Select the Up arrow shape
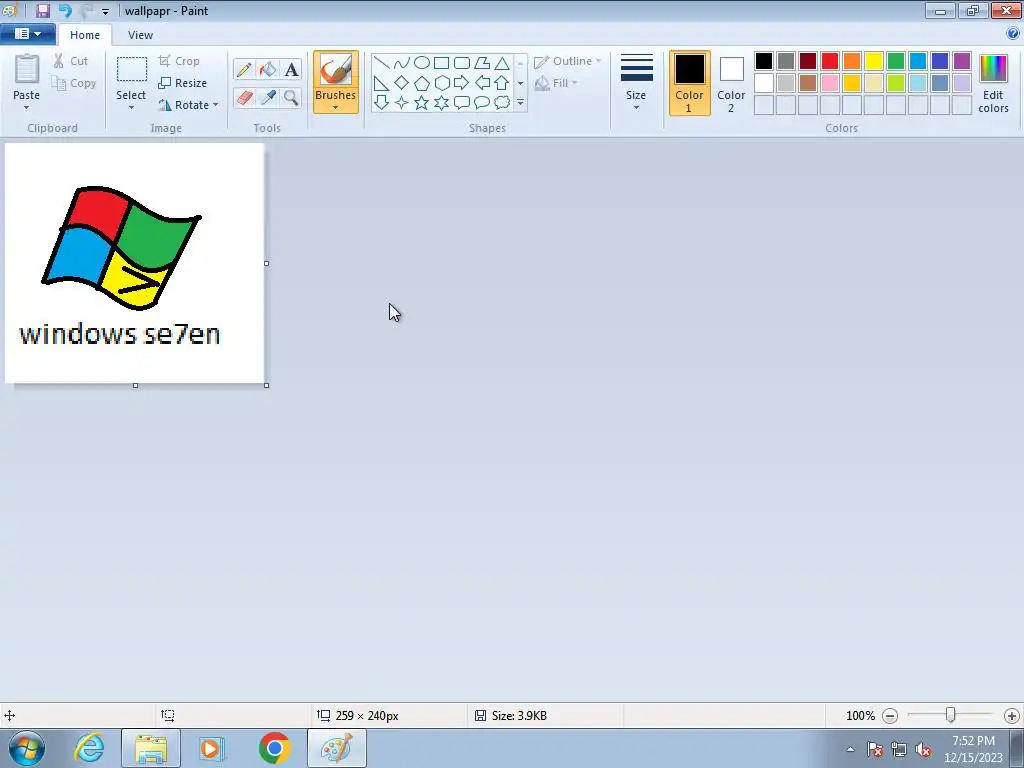 pyautogui.click(x=502, y=83)
